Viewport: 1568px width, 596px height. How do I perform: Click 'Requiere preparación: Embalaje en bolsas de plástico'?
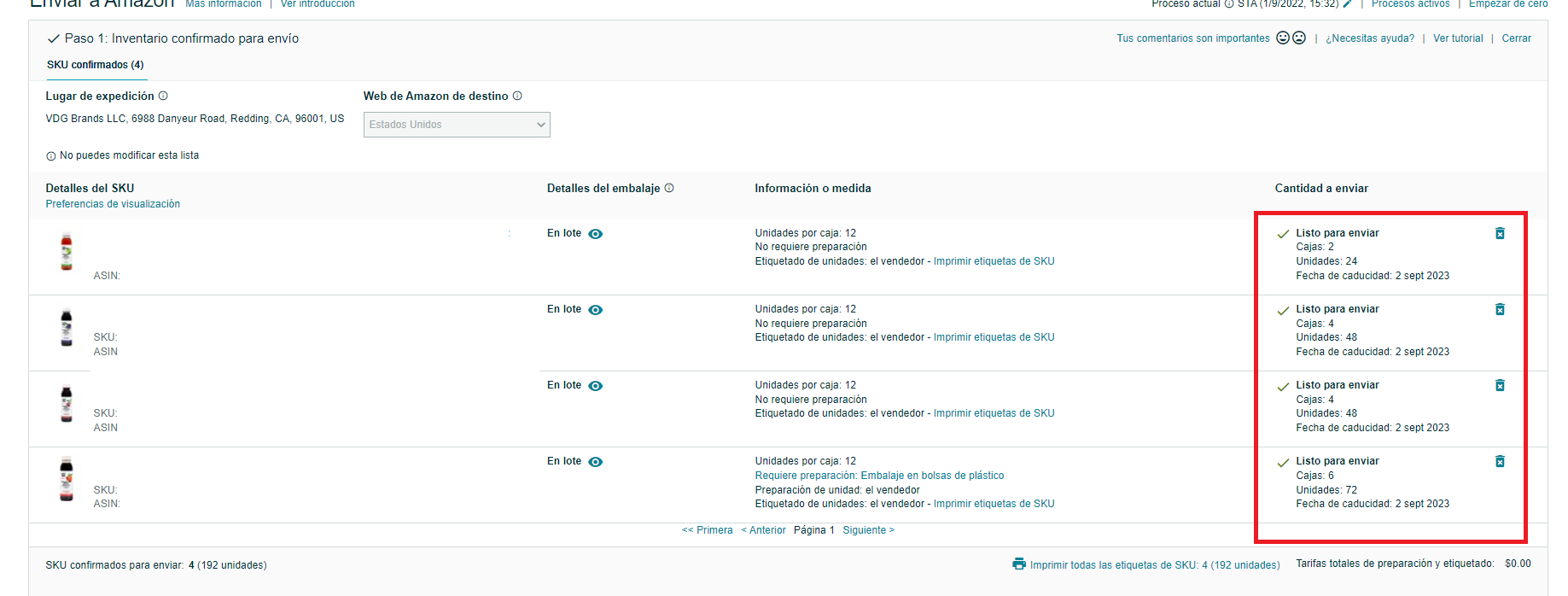pos(879,476)
